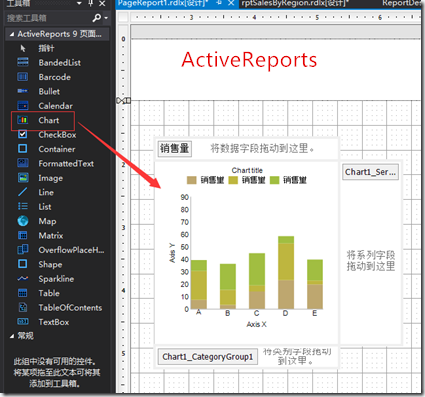Select the Sparkline control icon
Viewport: 425px width, 397px height.
coord(23,279)
